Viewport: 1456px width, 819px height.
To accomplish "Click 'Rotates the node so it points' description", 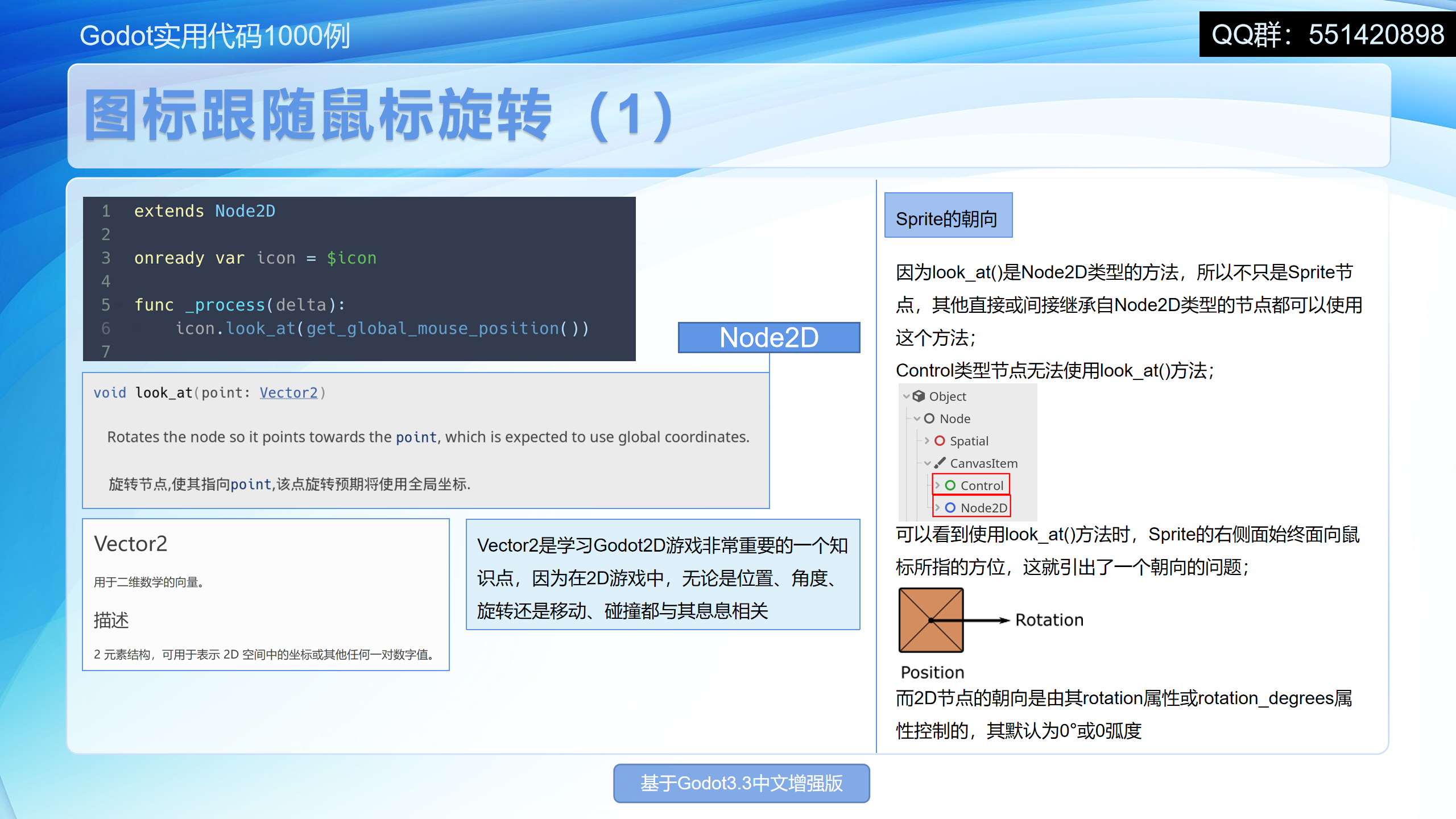I will pyautogui.click(x=428, y=437).
